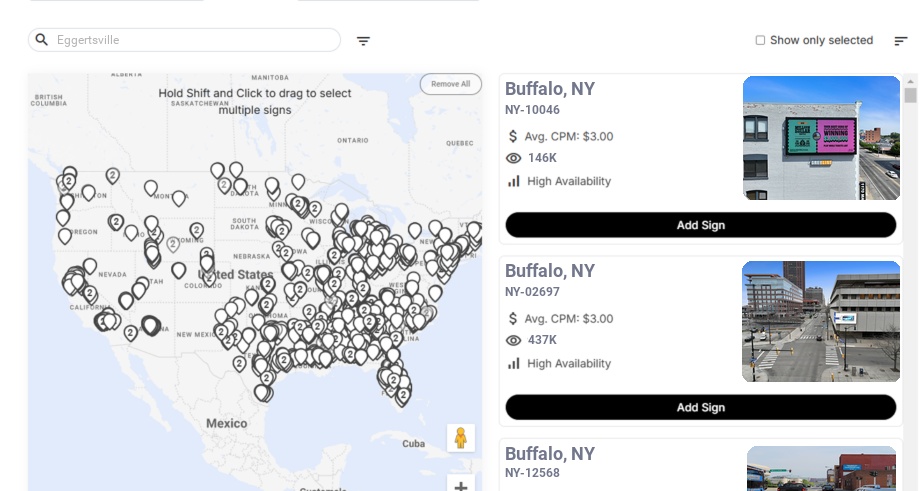Image resolution: width=920 pixels, height=491 pixels.
Task: Click the dollar CPM icon for NY-10046
Action: pos(514,136)
